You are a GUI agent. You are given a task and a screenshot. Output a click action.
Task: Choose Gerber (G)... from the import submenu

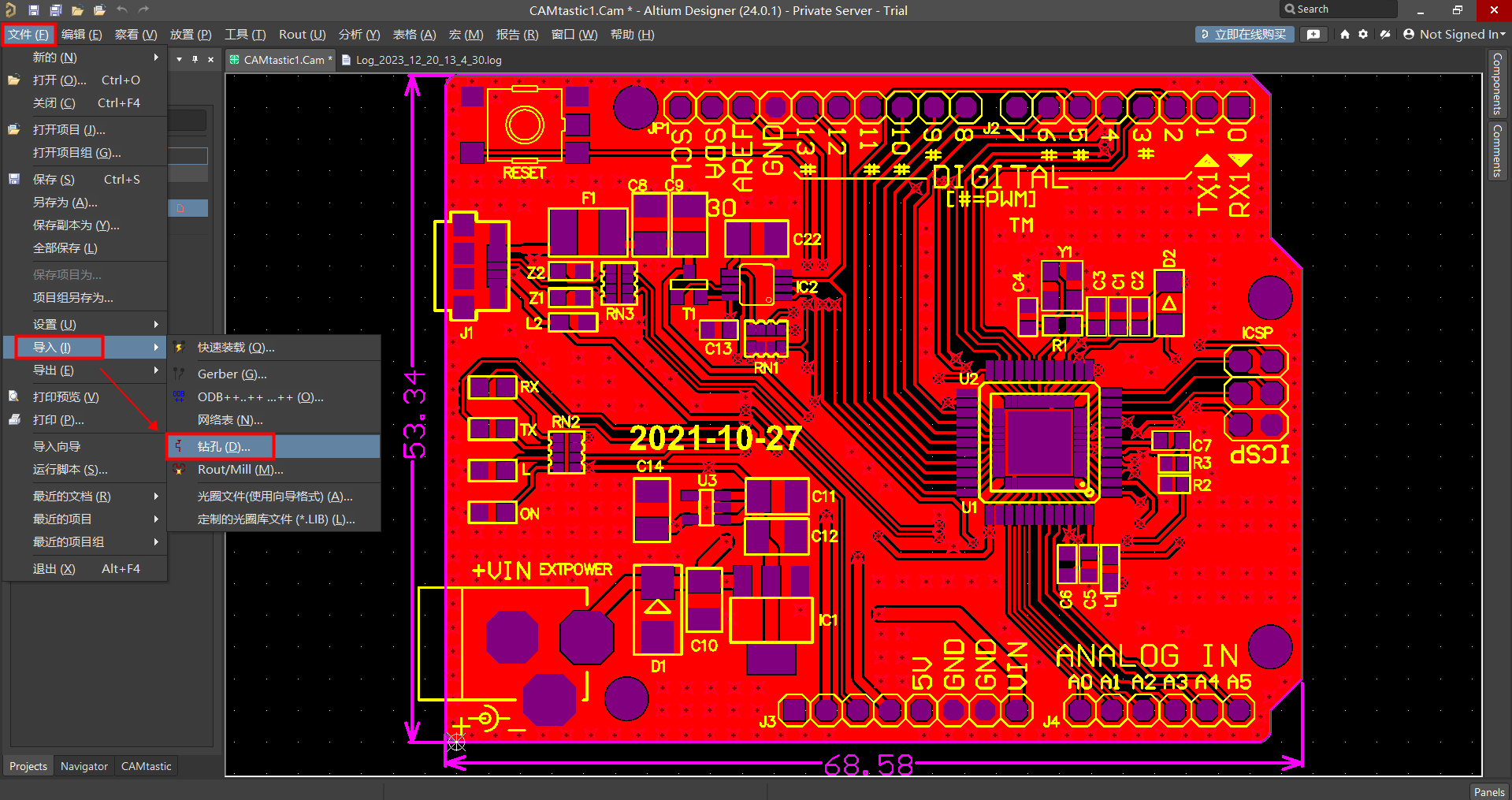[x=232, y=374]
